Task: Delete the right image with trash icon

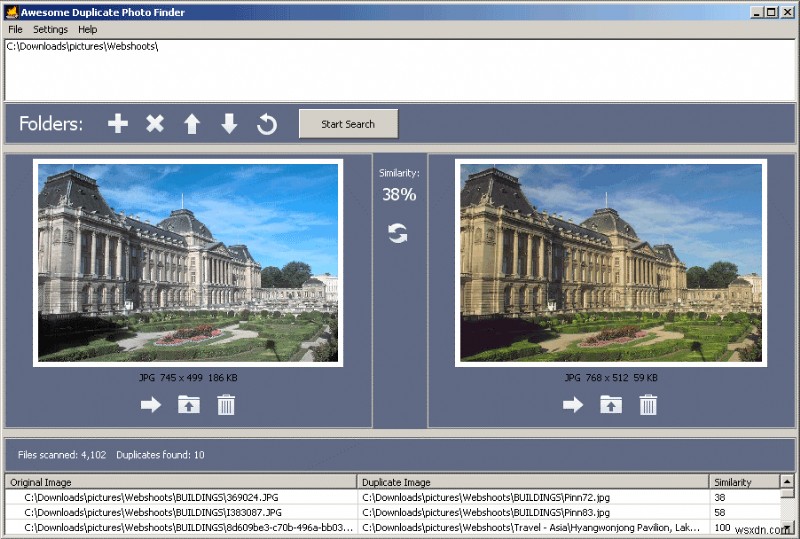Action: tap(648, 405)
